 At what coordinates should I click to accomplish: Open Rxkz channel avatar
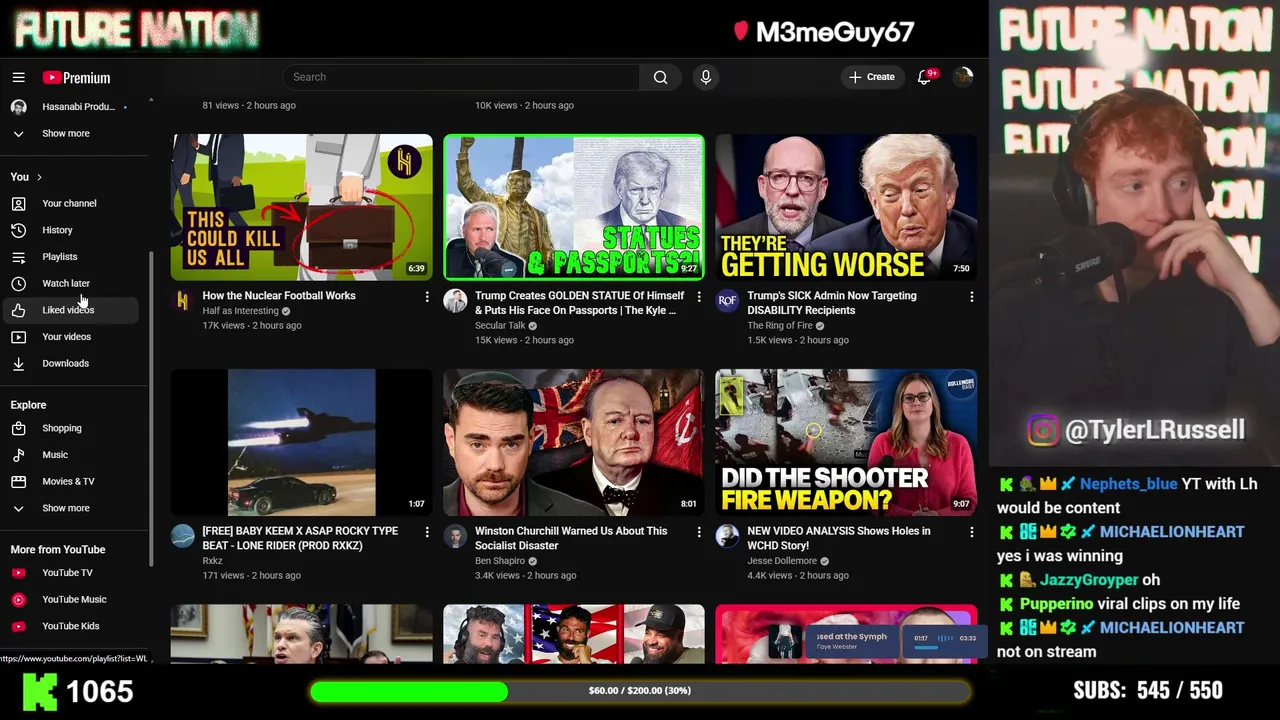(x=183, y=536)
